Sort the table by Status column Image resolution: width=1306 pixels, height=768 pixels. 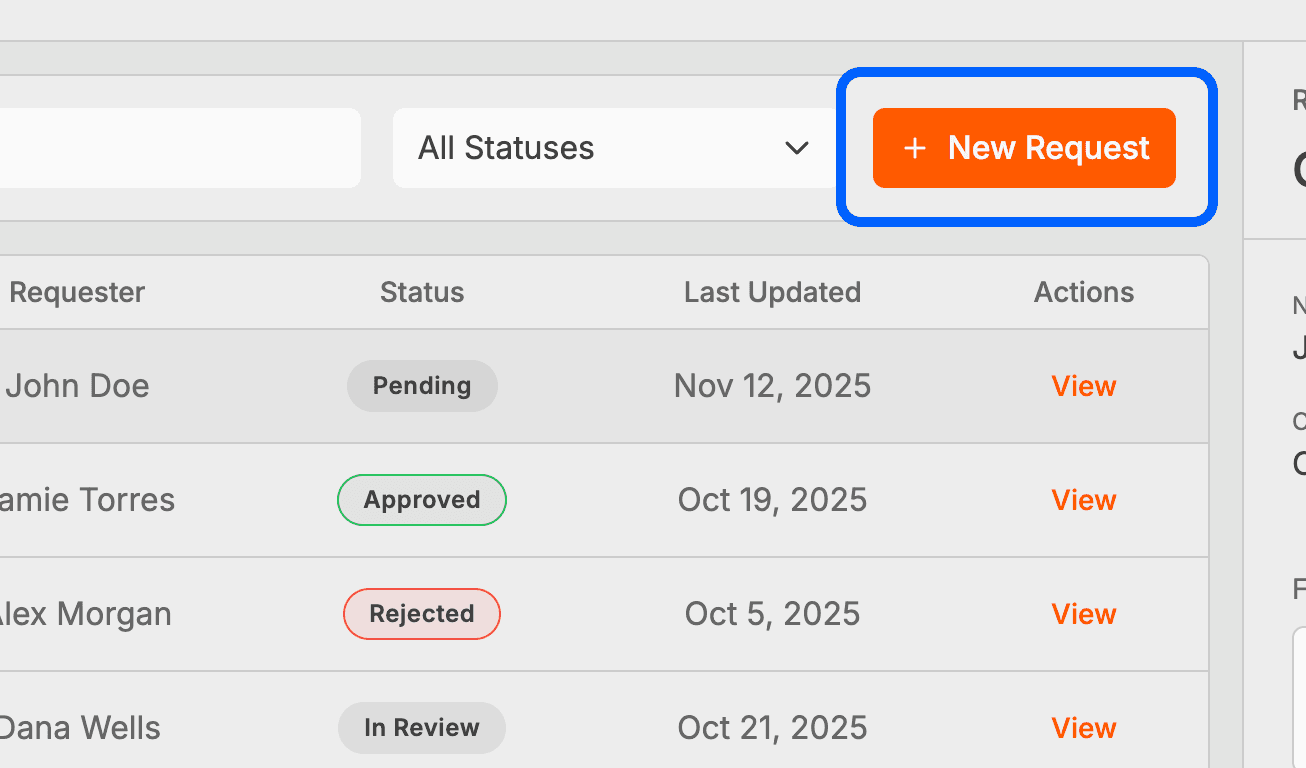pyautogui.click(x=421, y=291)
